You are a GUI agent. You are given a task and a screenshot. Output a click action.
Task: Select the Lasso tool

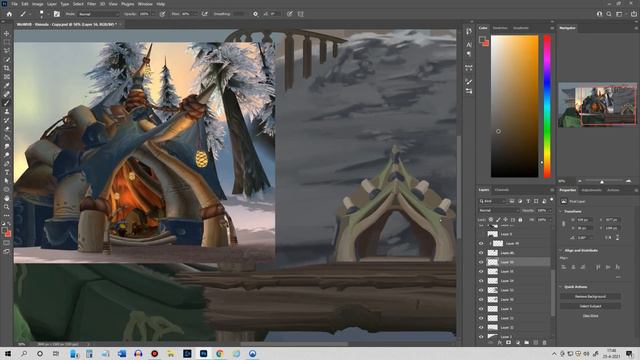(7, 51)
